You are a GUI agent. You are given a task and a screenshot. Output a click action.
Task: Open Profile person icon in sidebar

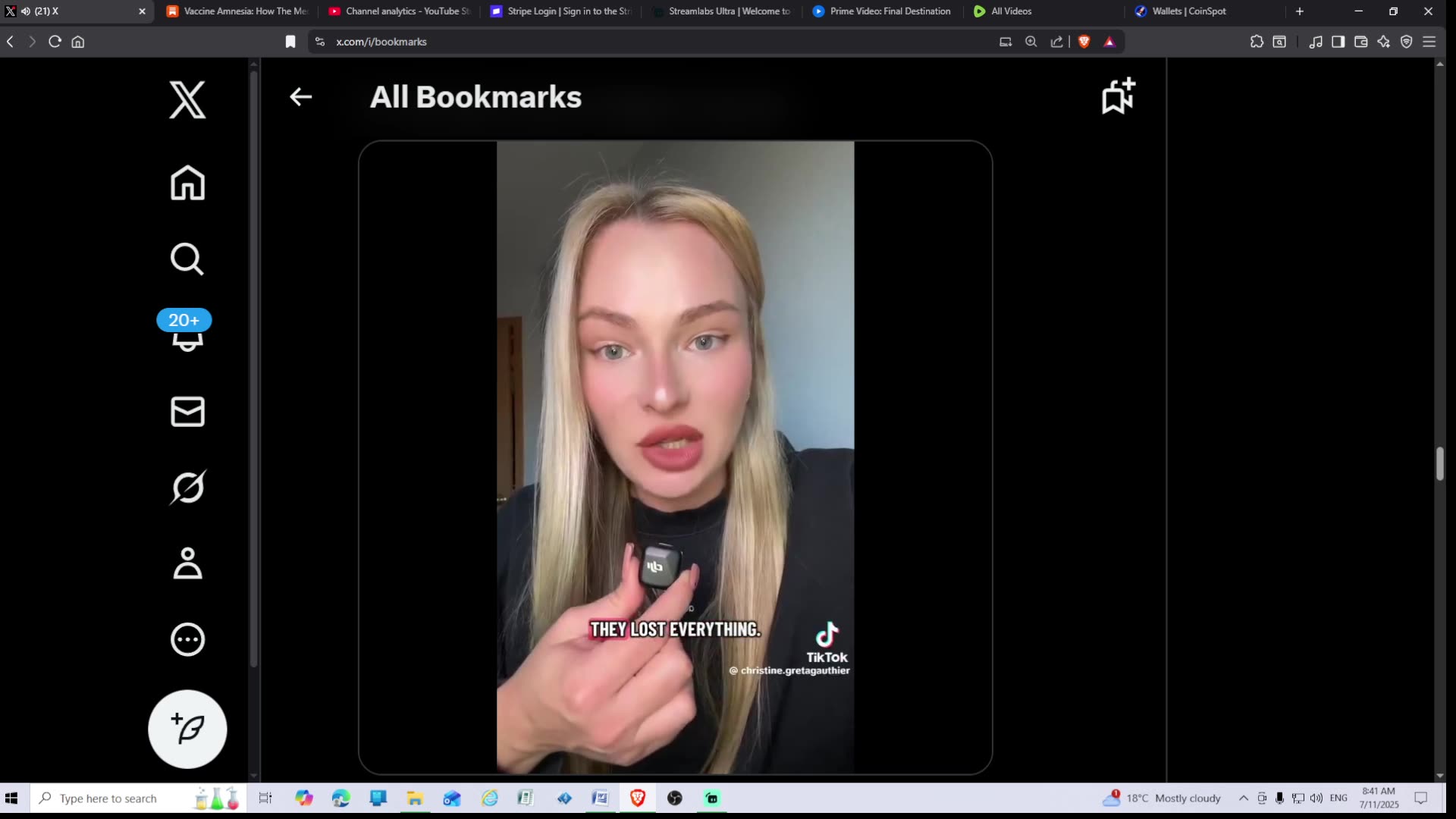(x=187, y=563)
